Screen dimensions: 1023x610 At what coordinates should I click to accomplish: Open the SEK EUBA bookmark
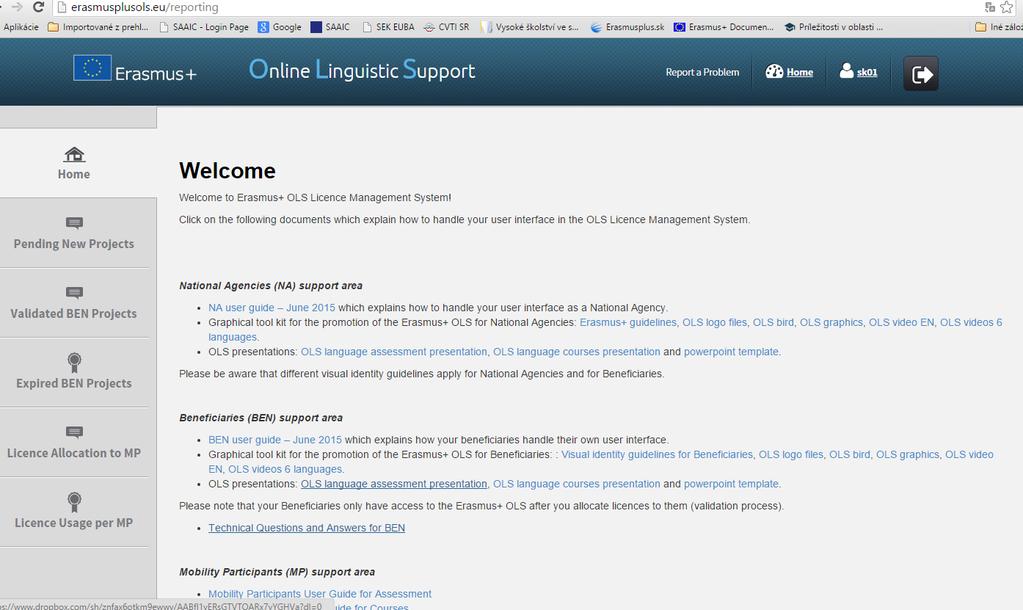[388, 27]
